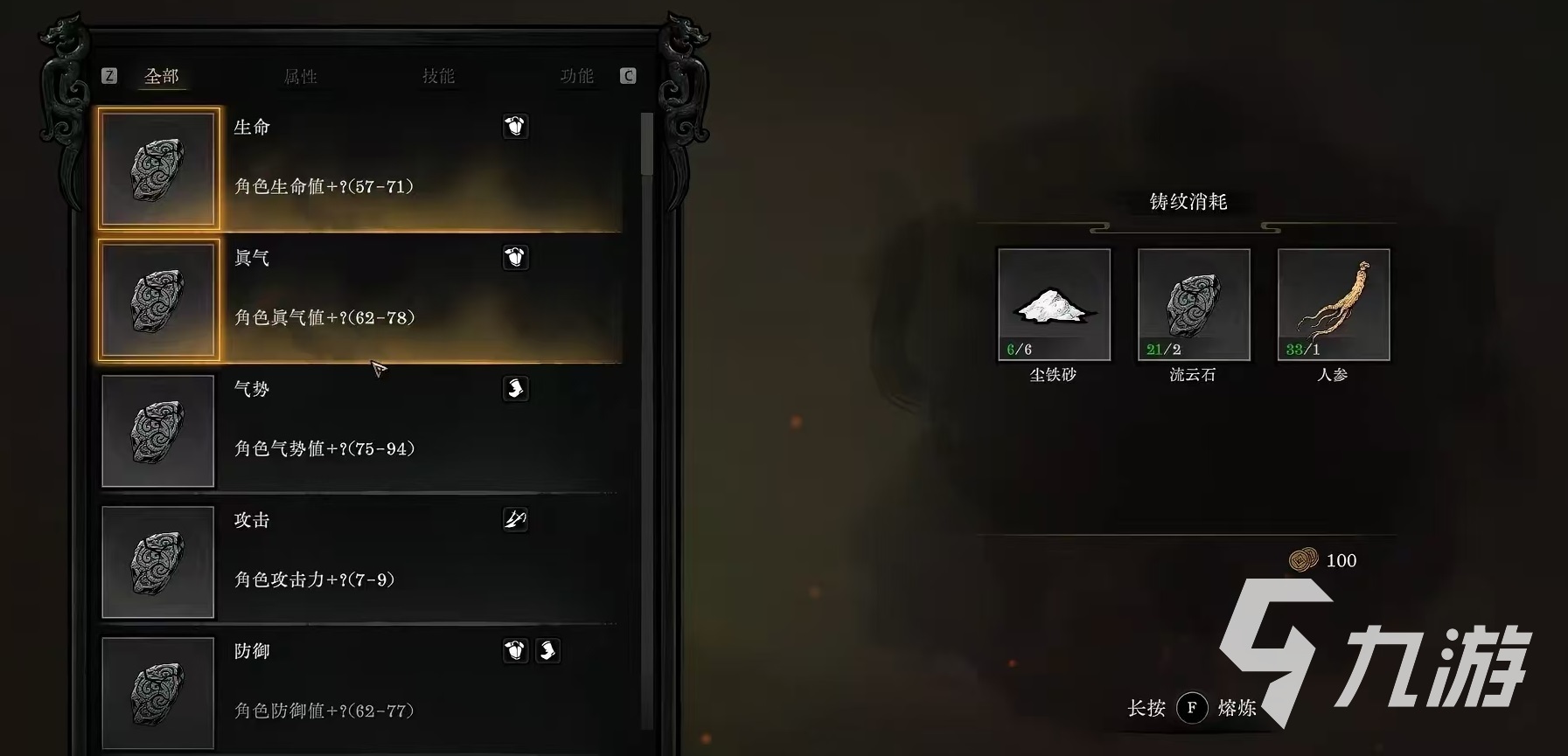Select the 人参 ginseng material thumbnail
The width and height of the screenshot is (1568, 756).
(x=1334, y=304)
